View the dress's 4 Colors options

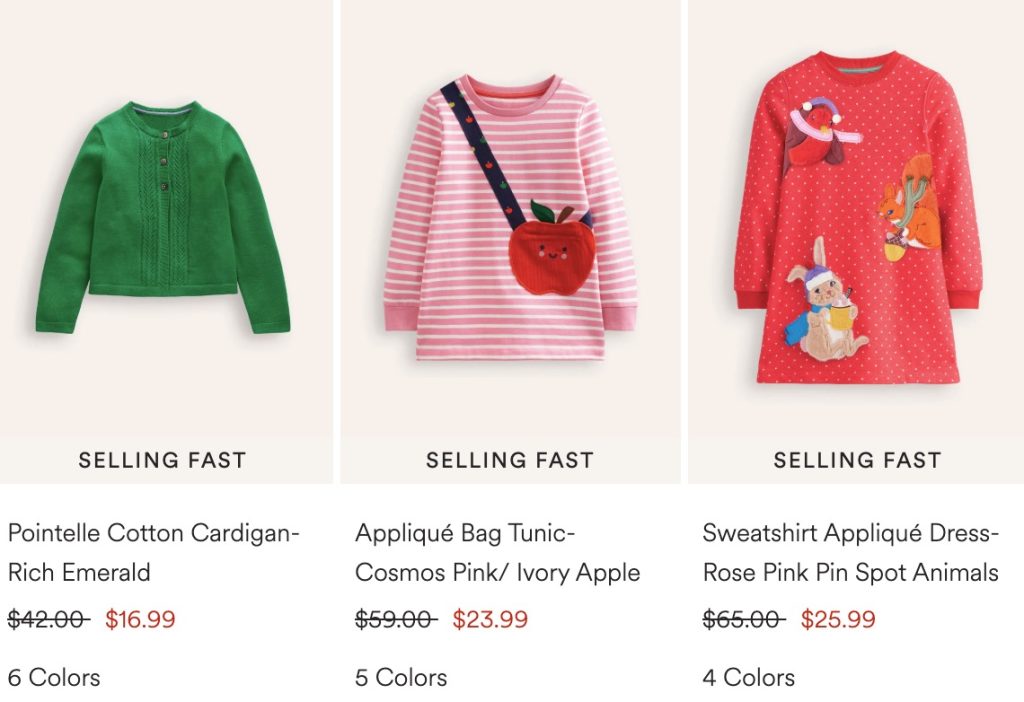pyautogui.click(x=749, y=678)
